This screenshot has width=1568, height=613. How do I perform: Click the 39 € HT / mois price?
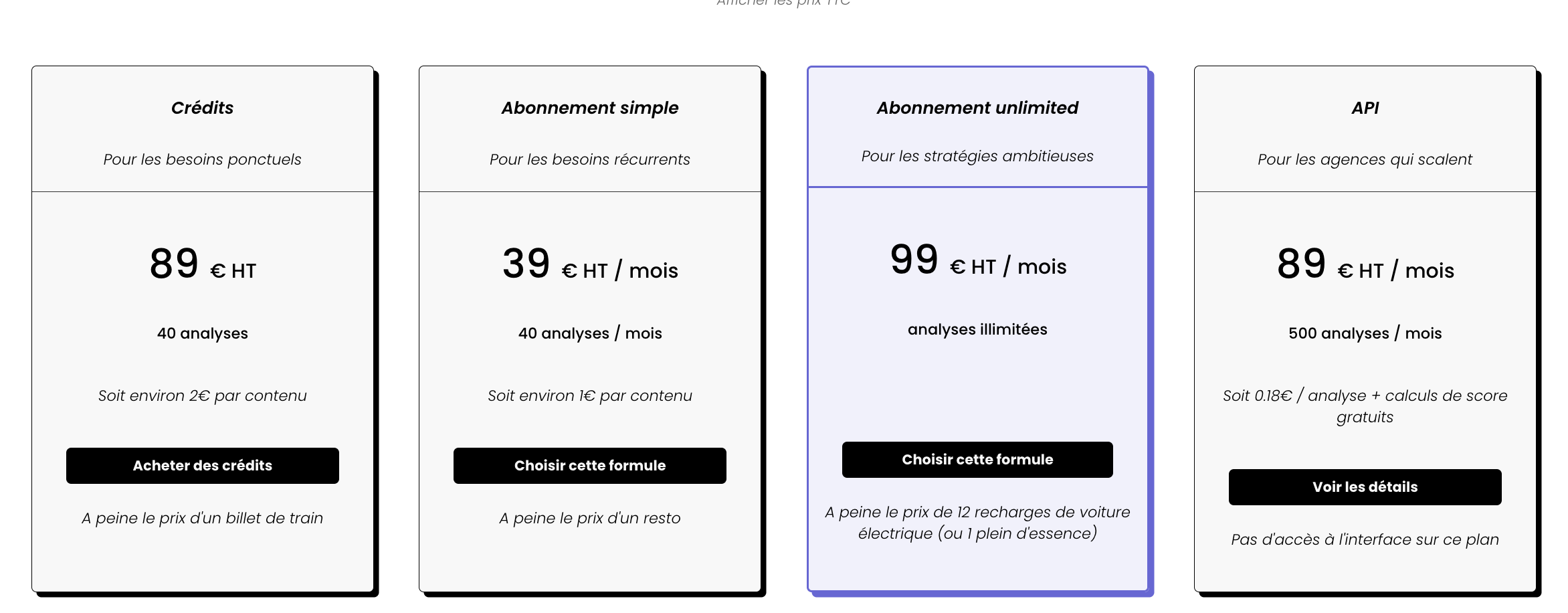coord(589,266)
